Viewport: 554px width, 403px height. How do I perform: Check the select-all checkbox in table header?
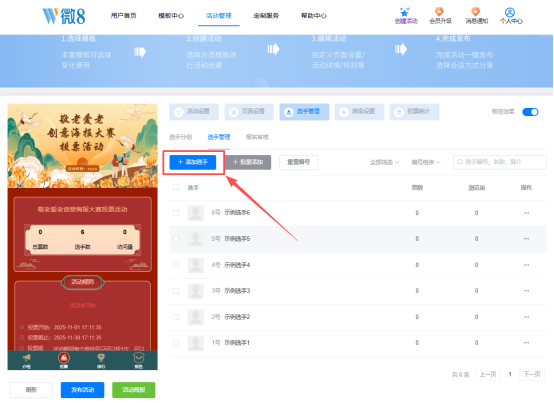176,187
